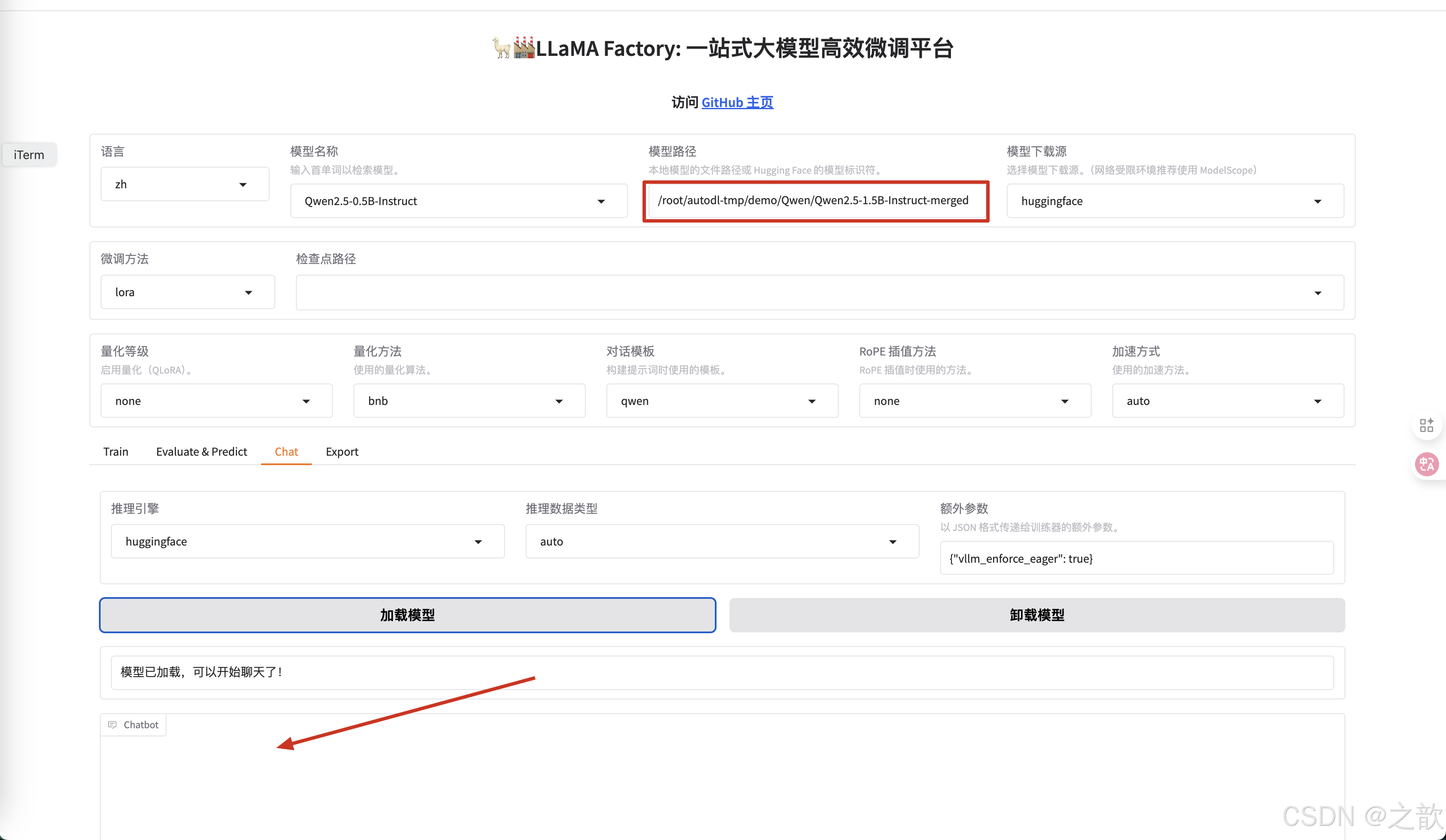
Task: Click the 额外参数 label
Action: click(964, 509)
